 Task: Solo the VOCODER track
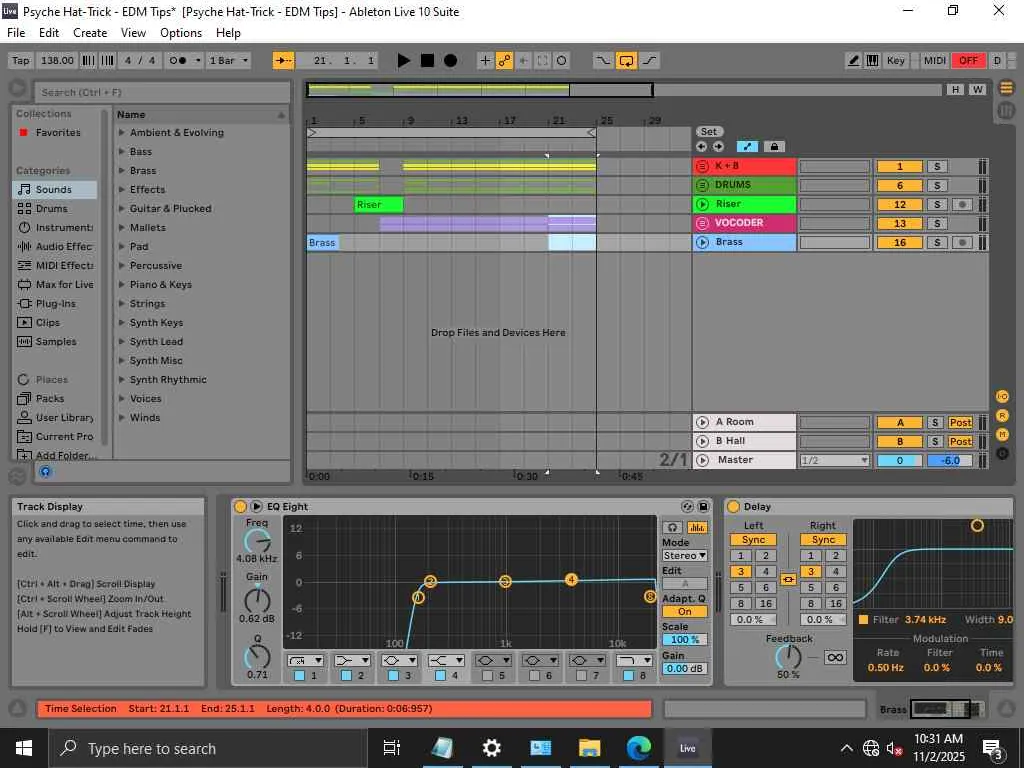tap(937, 223)
